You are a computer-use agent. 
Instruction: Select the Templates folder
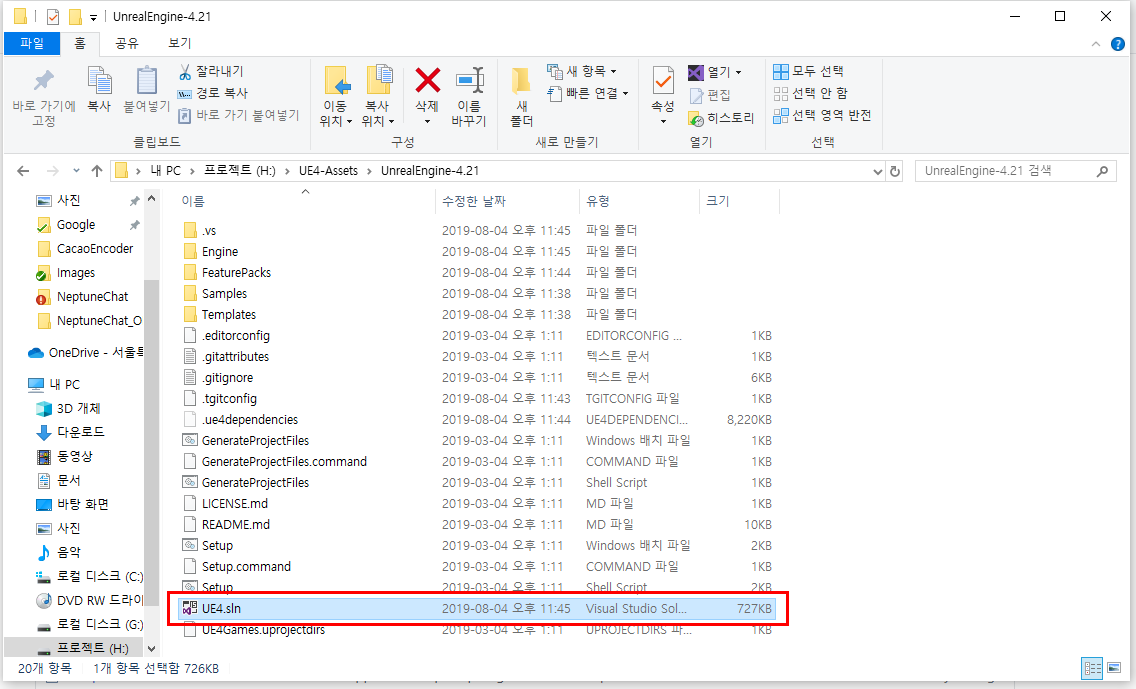pyautogui.click(x=220, y=314)
